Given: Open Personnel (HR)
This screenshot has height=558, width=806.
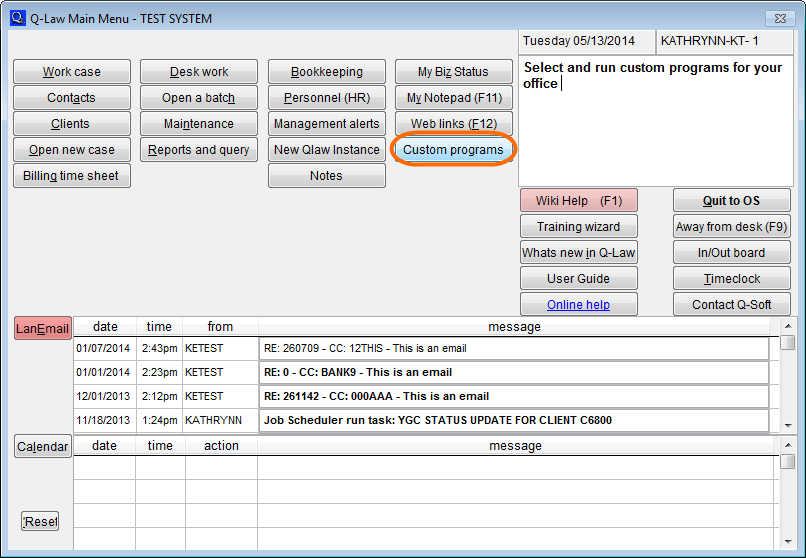Looking at the screenshot, I should (326, 98).
